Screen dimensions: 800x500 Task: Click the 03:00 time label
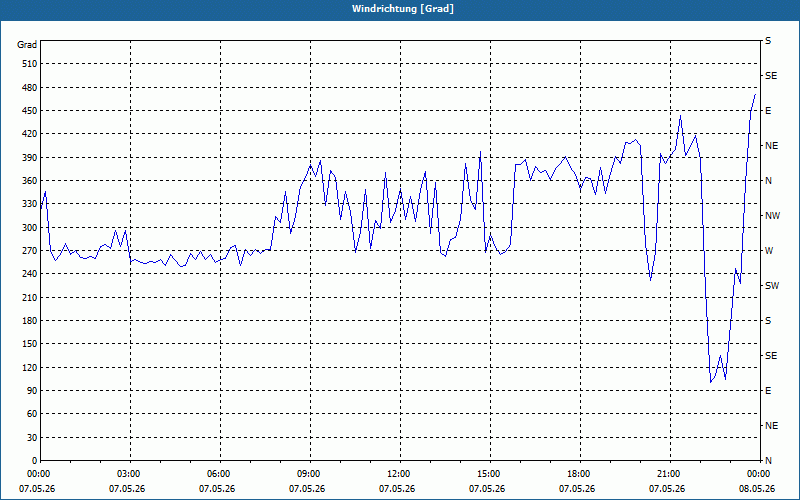[x=129, y=474]
